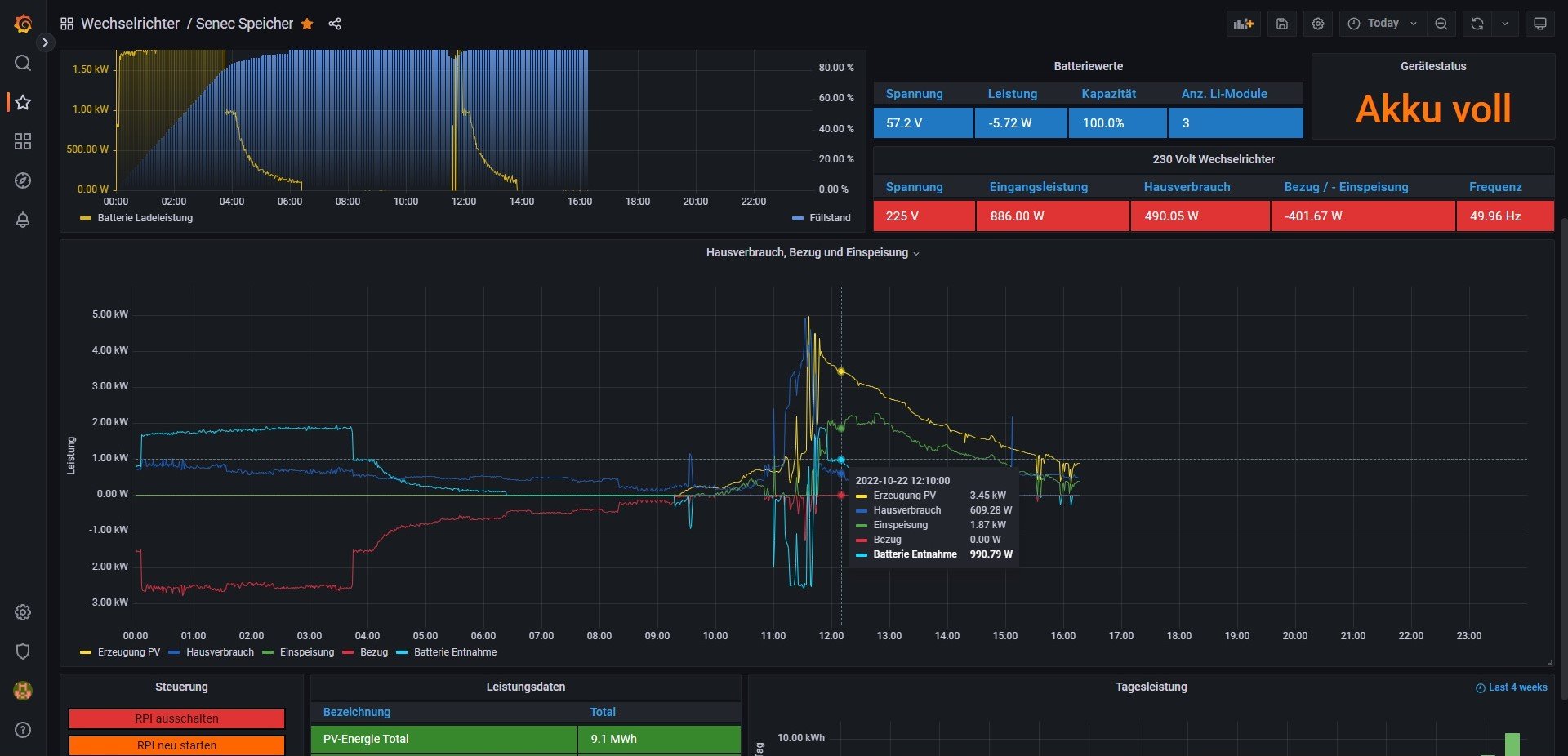This screenshot has height=756, width=1568.
Task: Open the Starred dashboards sidebar icon
Action: 23,102
